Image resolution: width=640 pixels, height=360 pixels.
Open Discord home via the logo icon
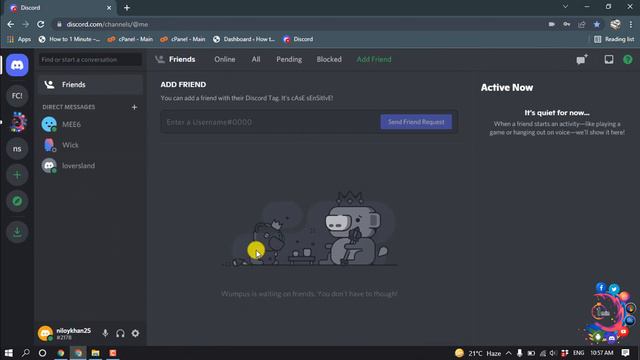click(17, 65)
